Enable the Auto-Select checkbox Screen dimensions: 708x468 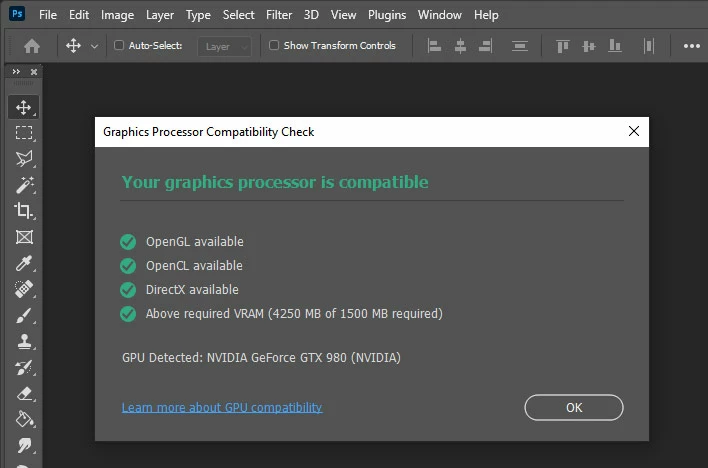coord(119,45)
